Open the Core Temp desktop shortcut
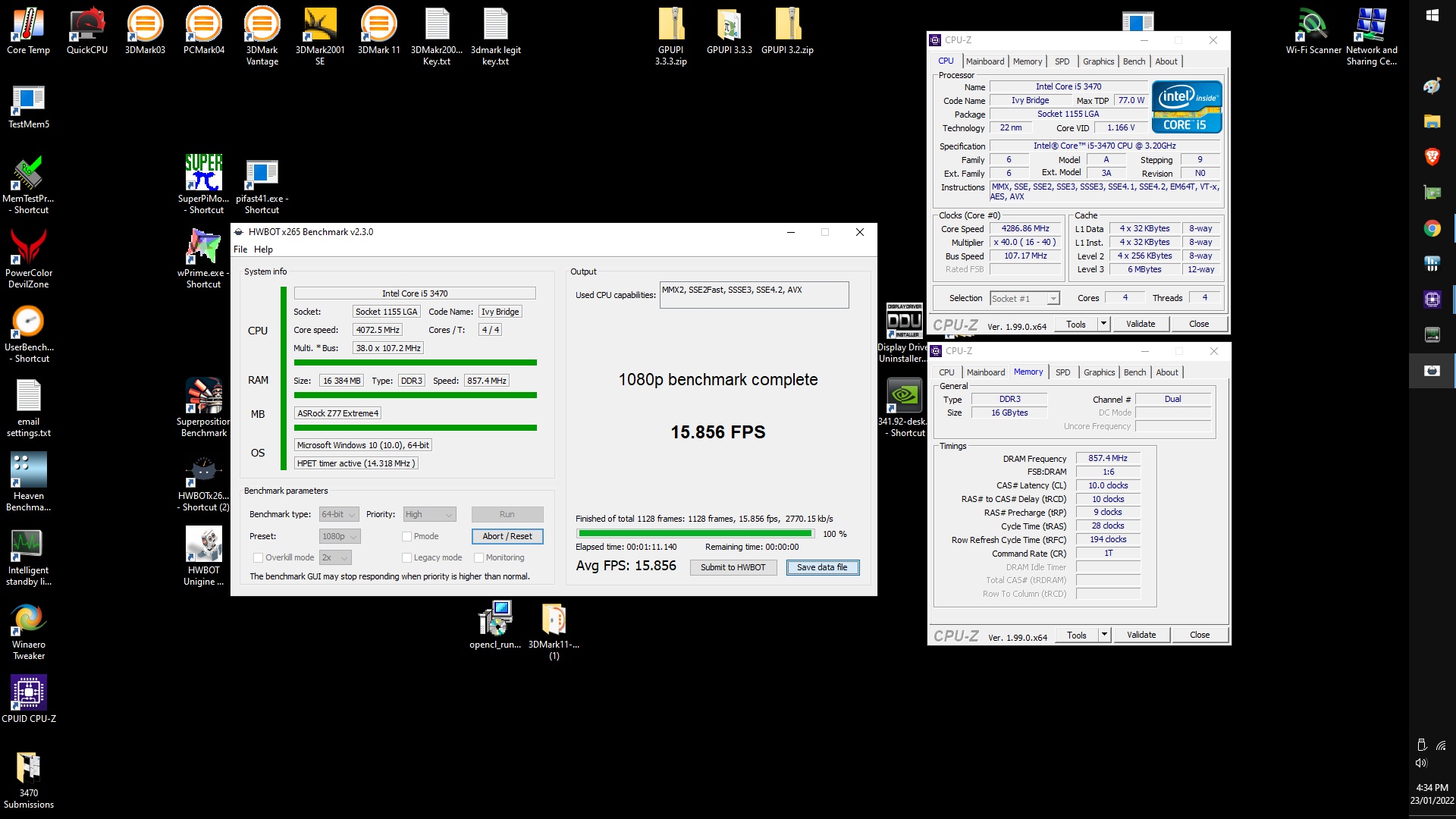Image resolution: width=1456 pixels, height=819 pixels. 28,31
